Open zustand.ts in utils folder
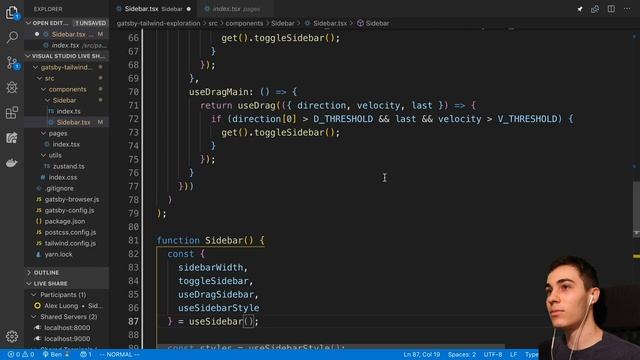 tap(66, 167)
